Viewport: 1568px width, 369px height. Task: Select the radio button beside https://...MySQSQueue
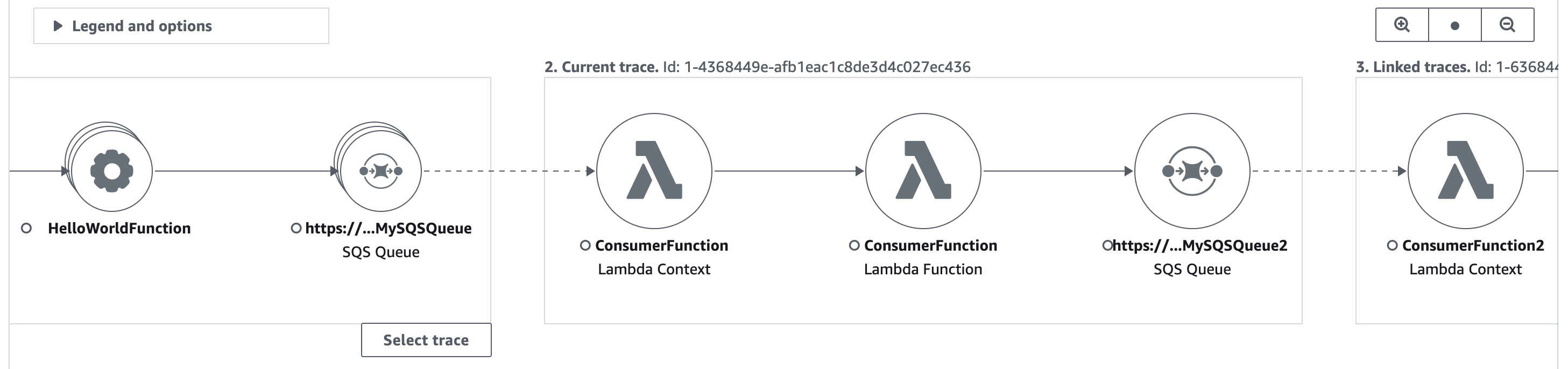[x=298, y=229]
